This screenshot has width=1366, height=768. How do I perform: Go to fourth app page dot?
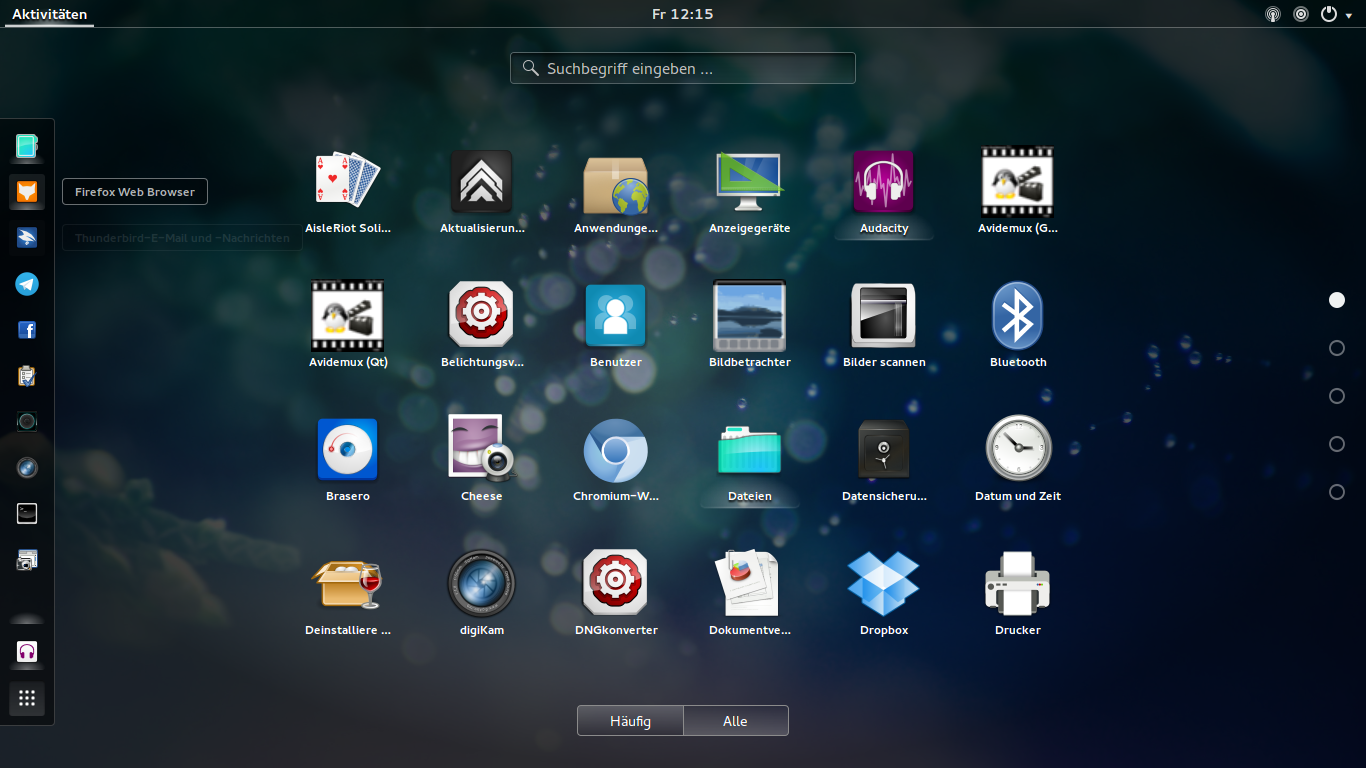(x=1337, y=444)
